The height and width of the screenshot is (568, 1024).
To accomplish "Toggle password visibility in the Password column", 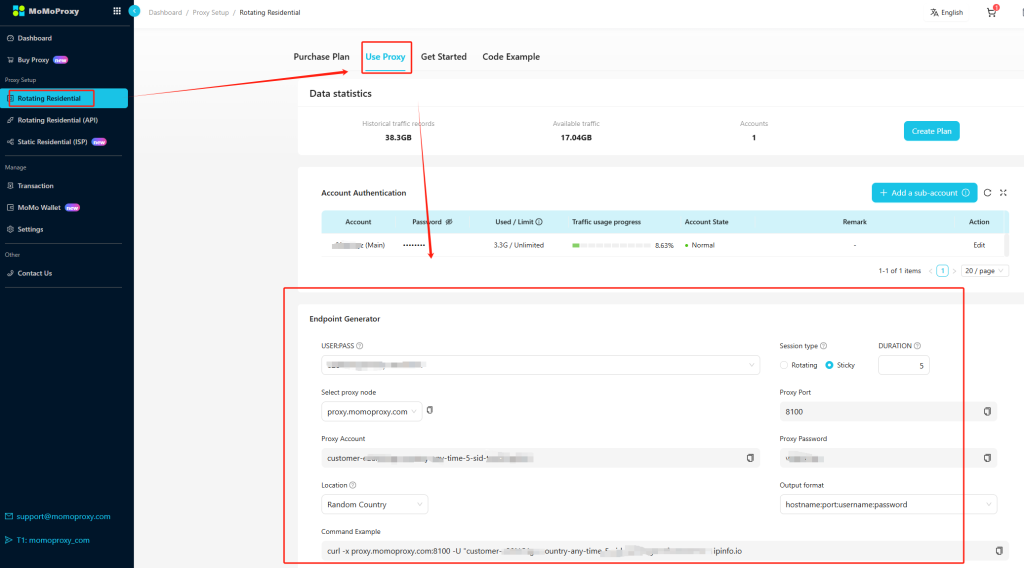I will [449, 222].
